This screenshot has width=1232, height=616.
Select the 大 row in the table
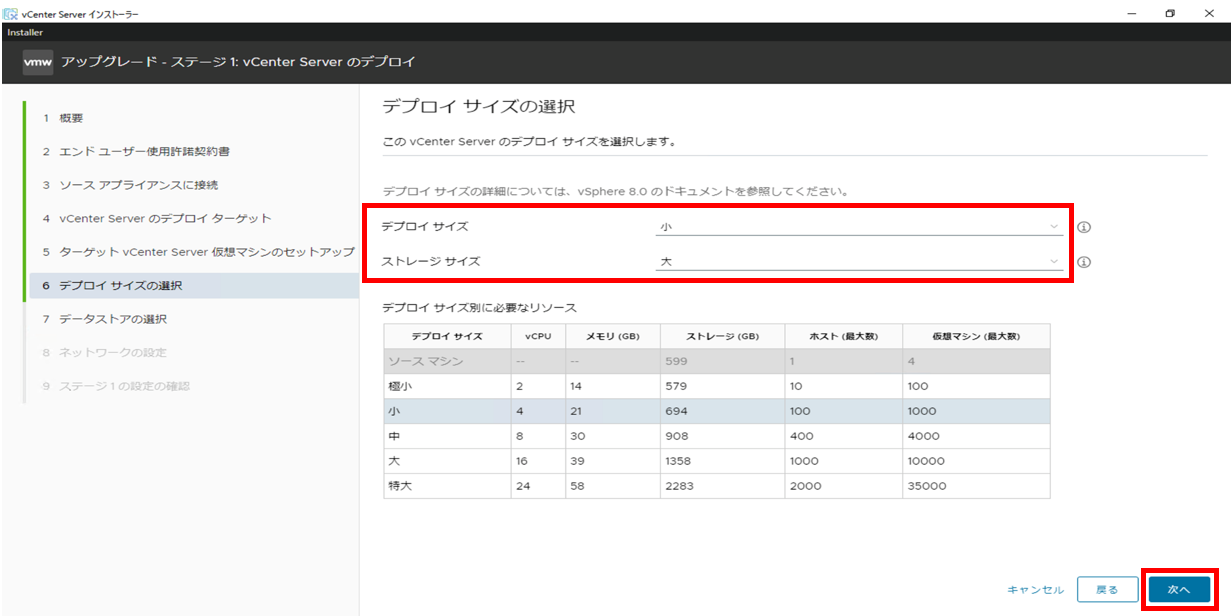point(716,461)
